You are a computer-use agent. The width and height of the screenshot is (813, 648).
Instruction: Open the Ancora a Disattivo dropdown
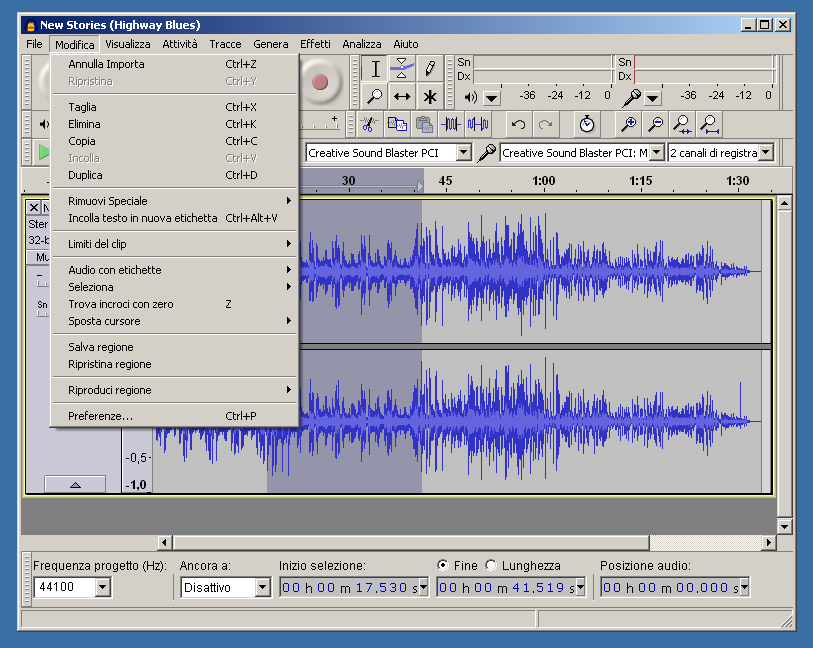tap(262, 587)
